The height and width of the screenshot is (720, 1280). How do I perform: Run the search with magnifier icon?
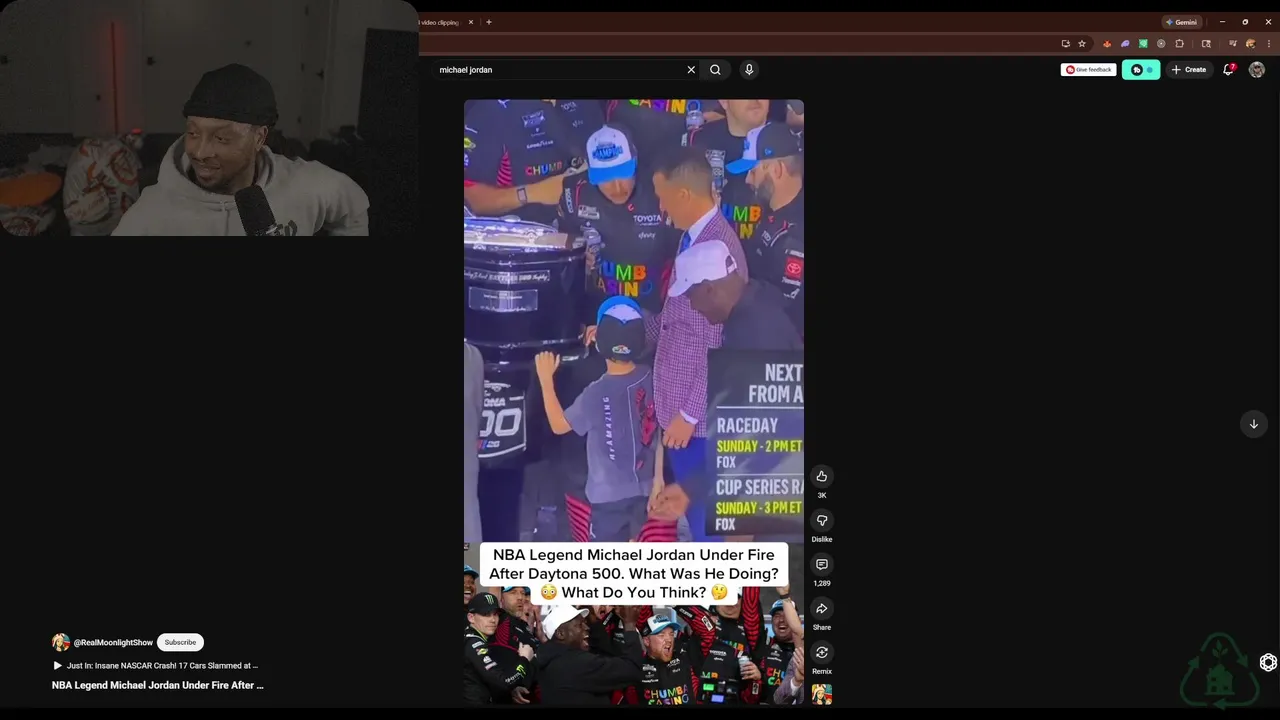coord(715,70)
